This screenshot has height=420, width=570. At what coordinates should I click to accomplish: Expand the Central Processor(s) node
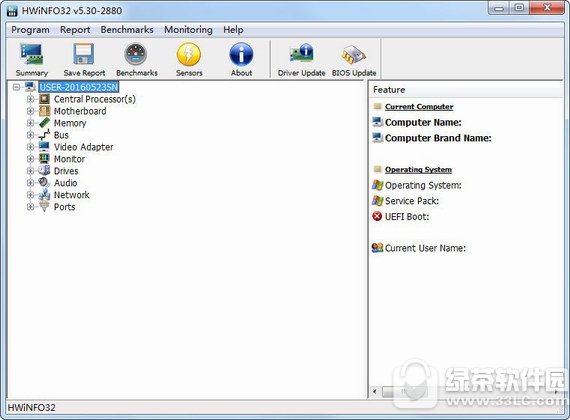[31, 99]
